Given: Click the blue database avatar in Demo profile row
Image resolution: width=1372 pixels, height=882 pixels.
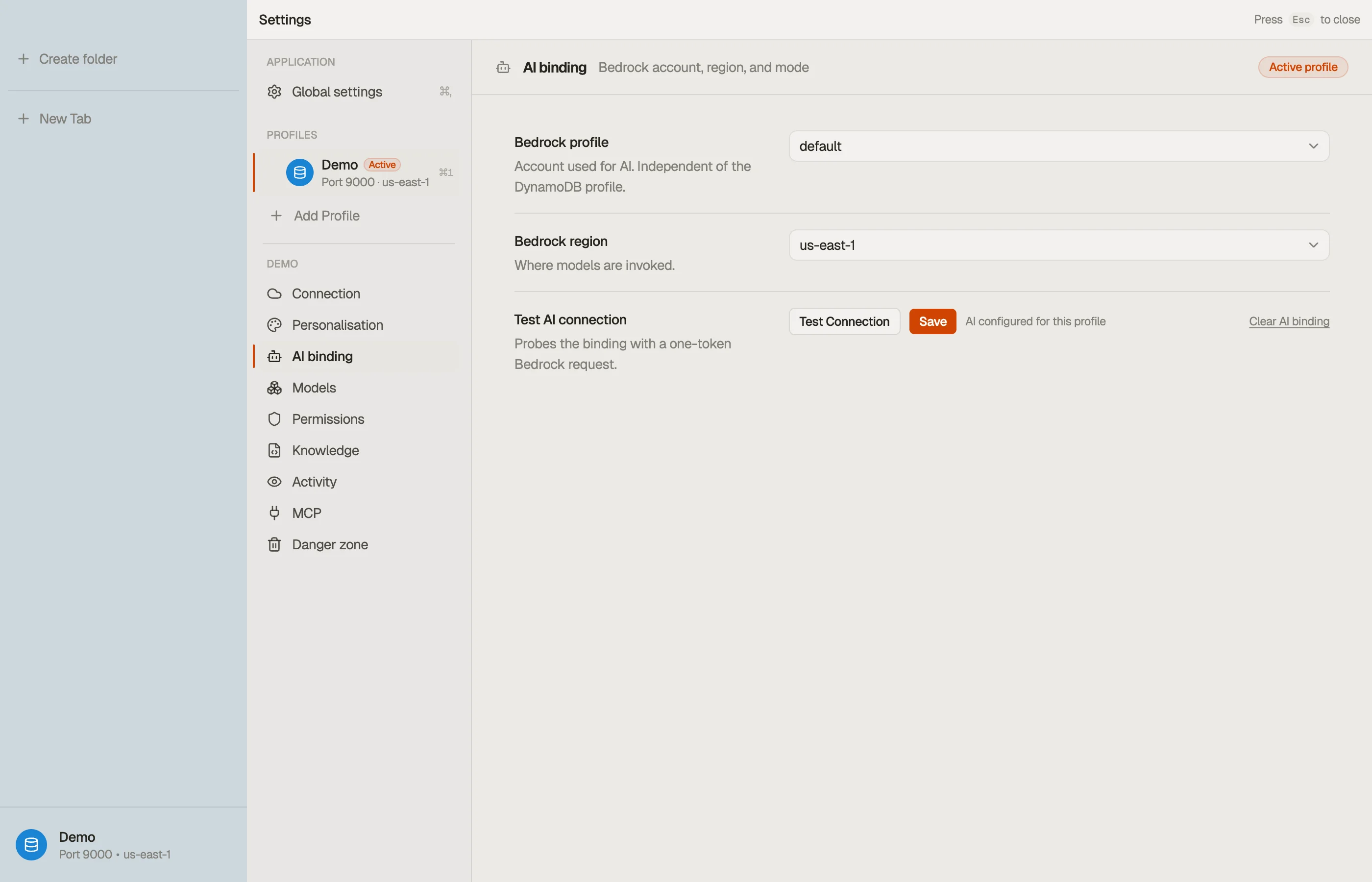Looking at the screenshot, I should tap(299, 172).
